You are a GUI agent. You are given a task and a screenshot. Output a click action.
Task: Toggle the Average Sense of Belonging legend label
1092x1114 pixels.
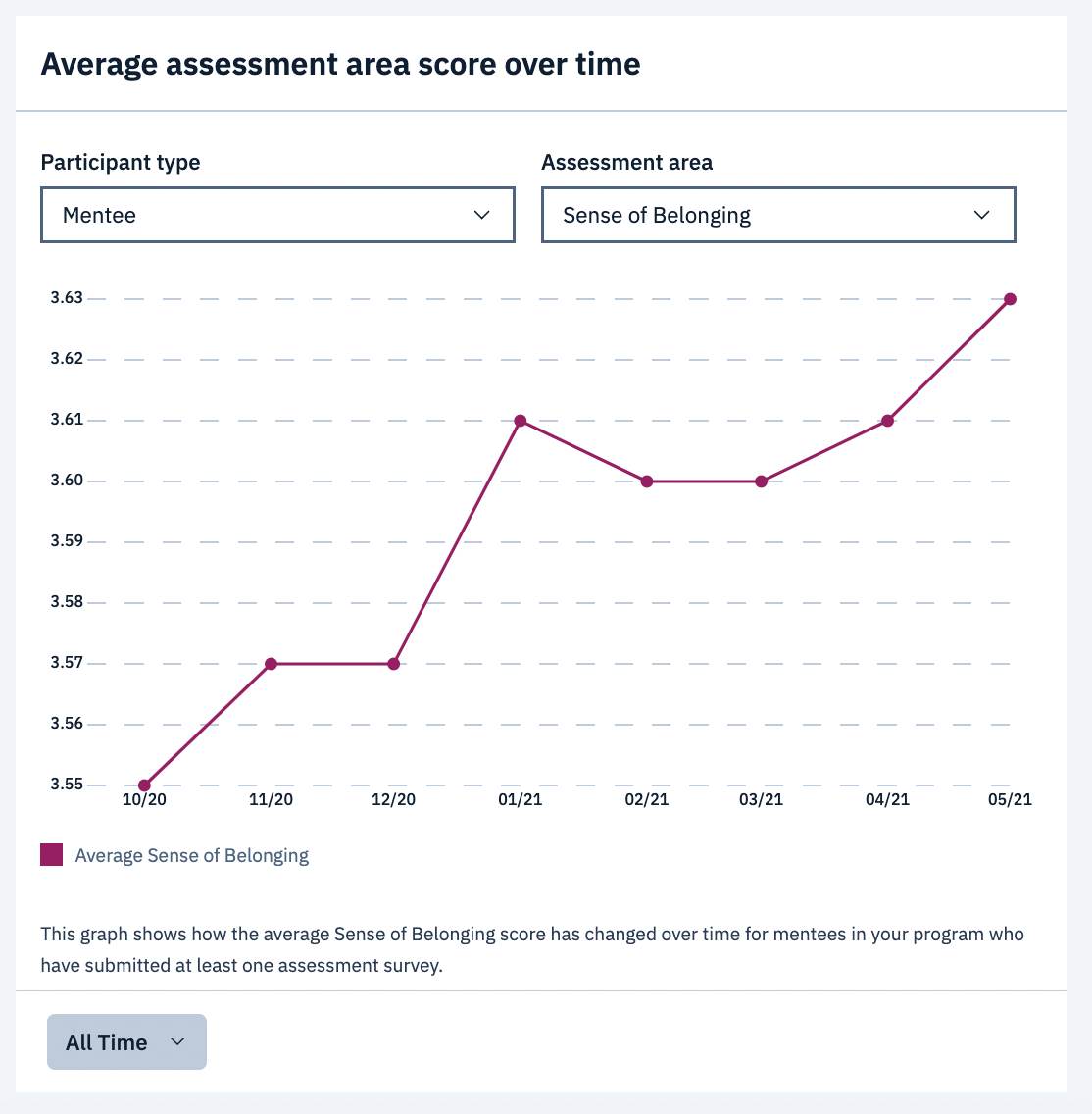(x=192, y=856)
